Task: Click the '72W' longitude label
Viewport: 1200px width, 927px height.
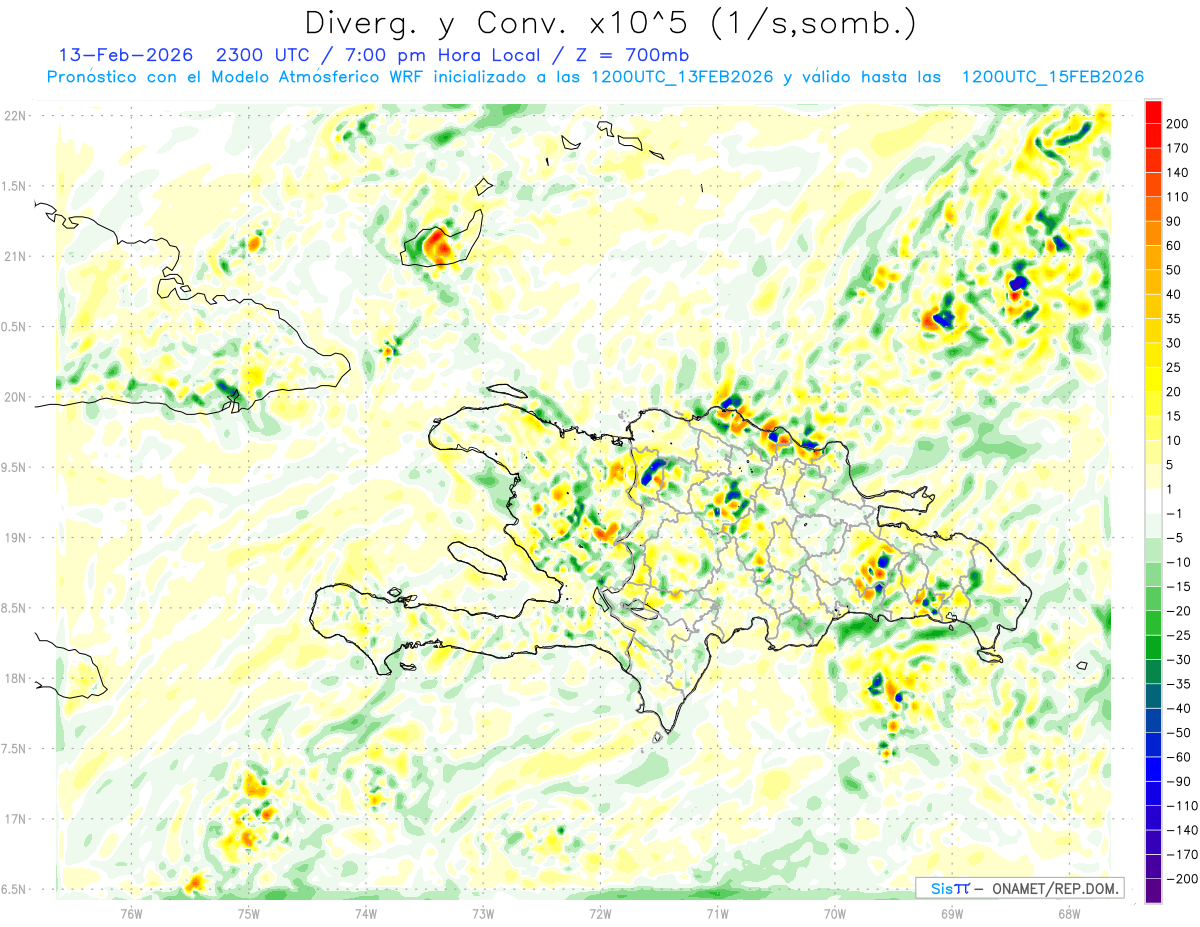Action: (600, 913)
